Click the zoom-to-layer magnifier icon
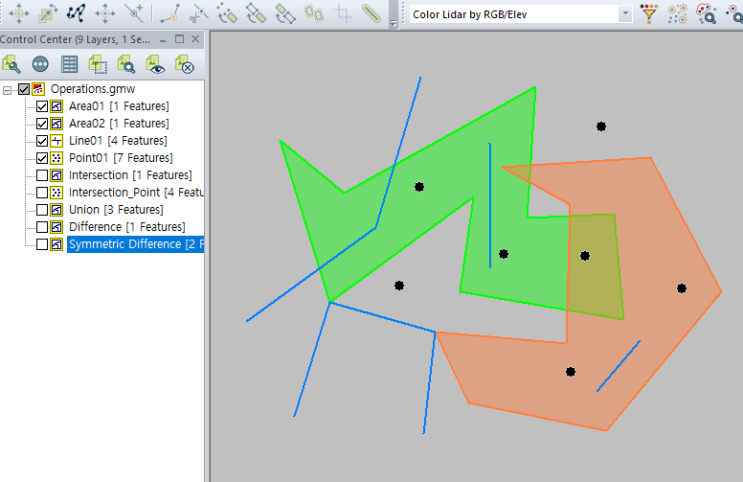This screenshot has width=743, height=482. pyautogui.click(x=127, y=64)
